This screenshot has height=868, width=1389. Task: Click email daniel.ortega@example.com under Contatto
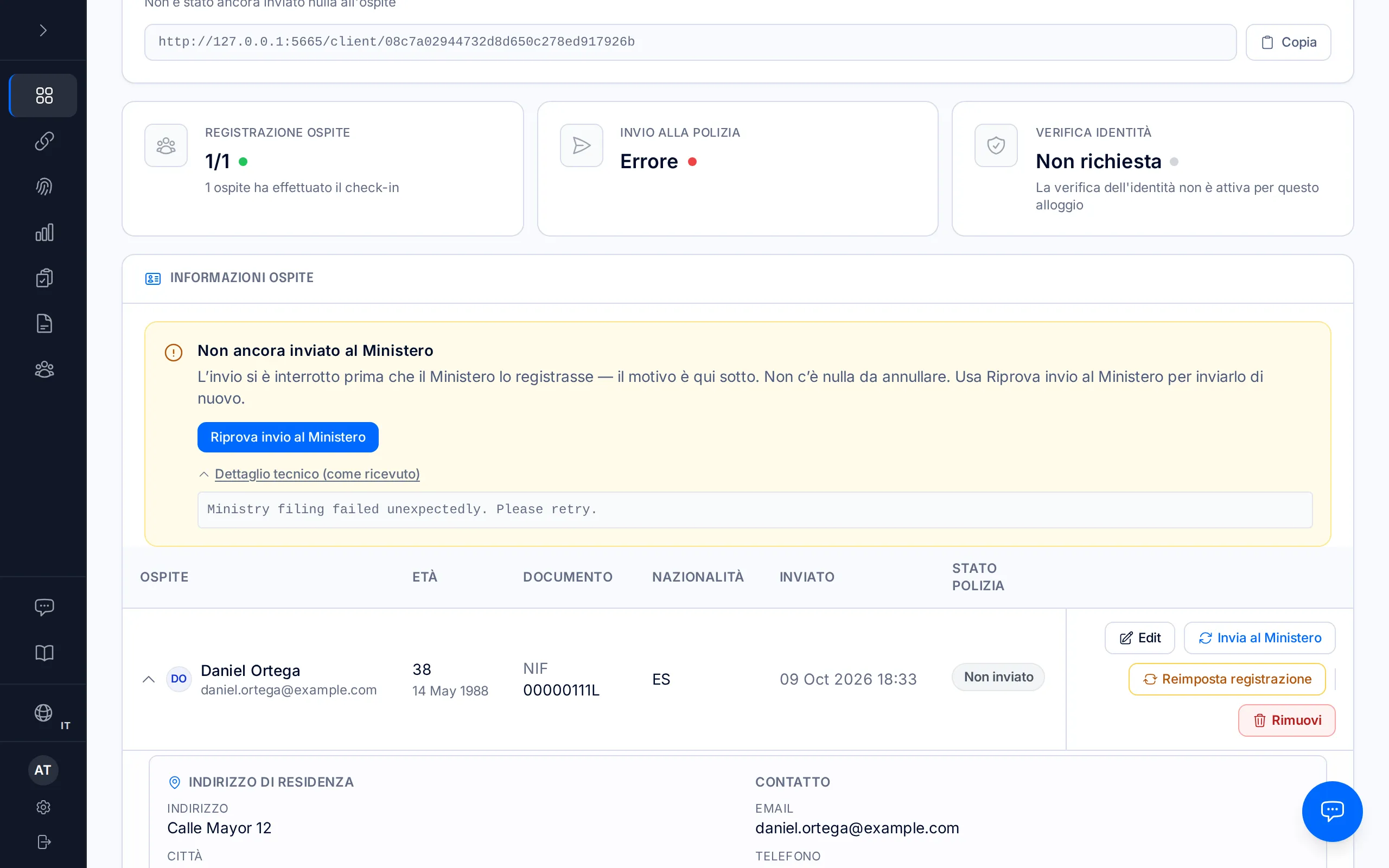point(857,828)
